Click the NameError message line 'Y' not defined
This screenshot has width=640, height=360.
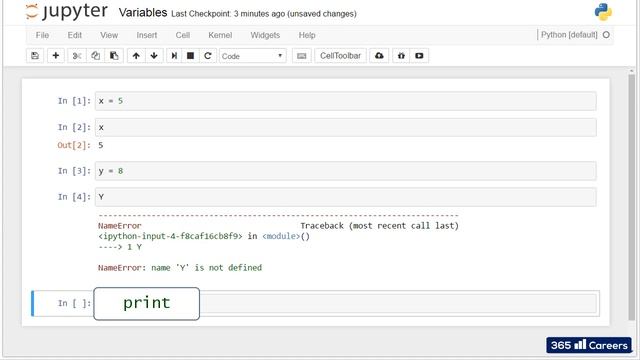point(180,268)
